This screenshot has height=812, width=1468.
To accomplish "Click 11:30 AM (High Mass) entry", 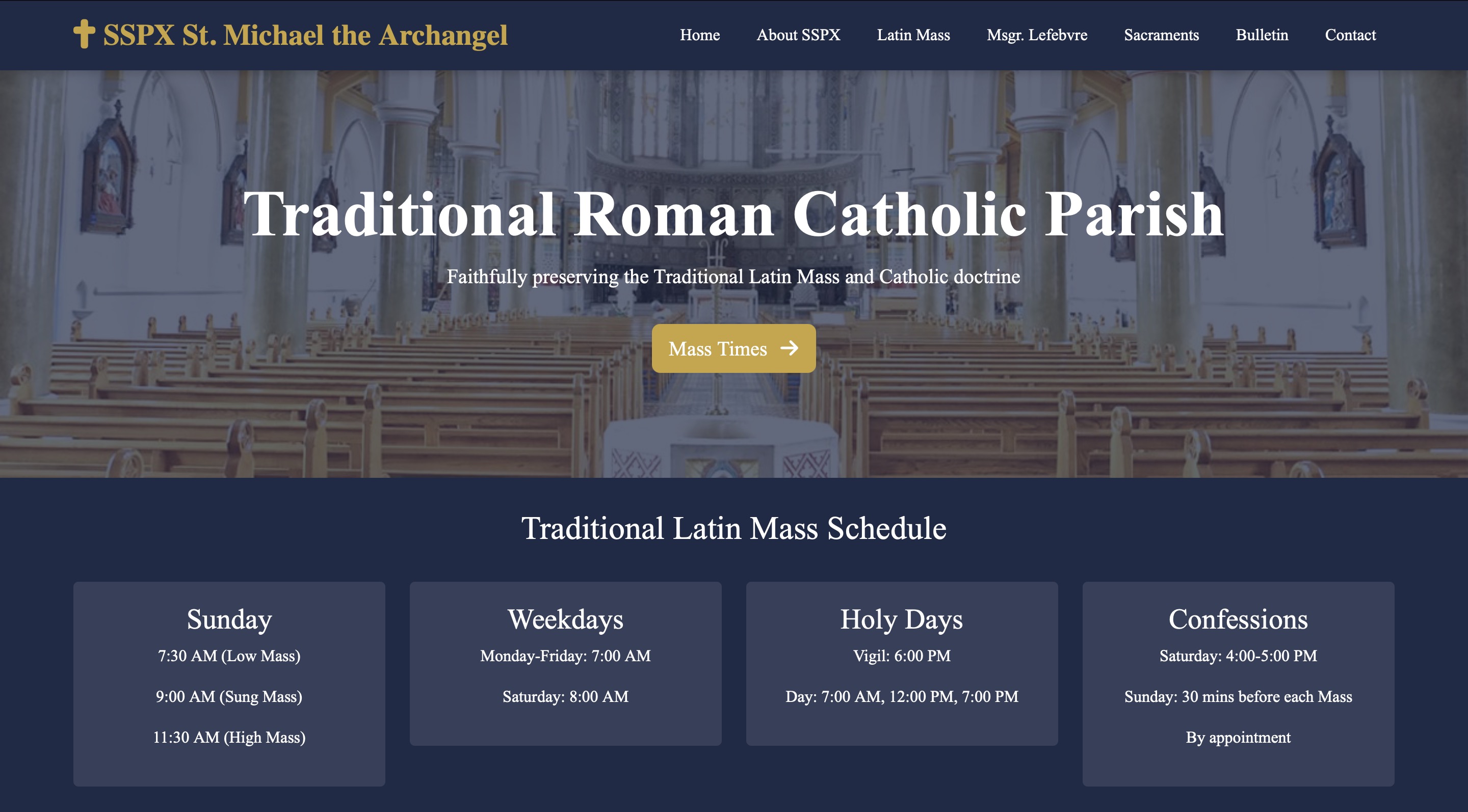I will 229,738.
